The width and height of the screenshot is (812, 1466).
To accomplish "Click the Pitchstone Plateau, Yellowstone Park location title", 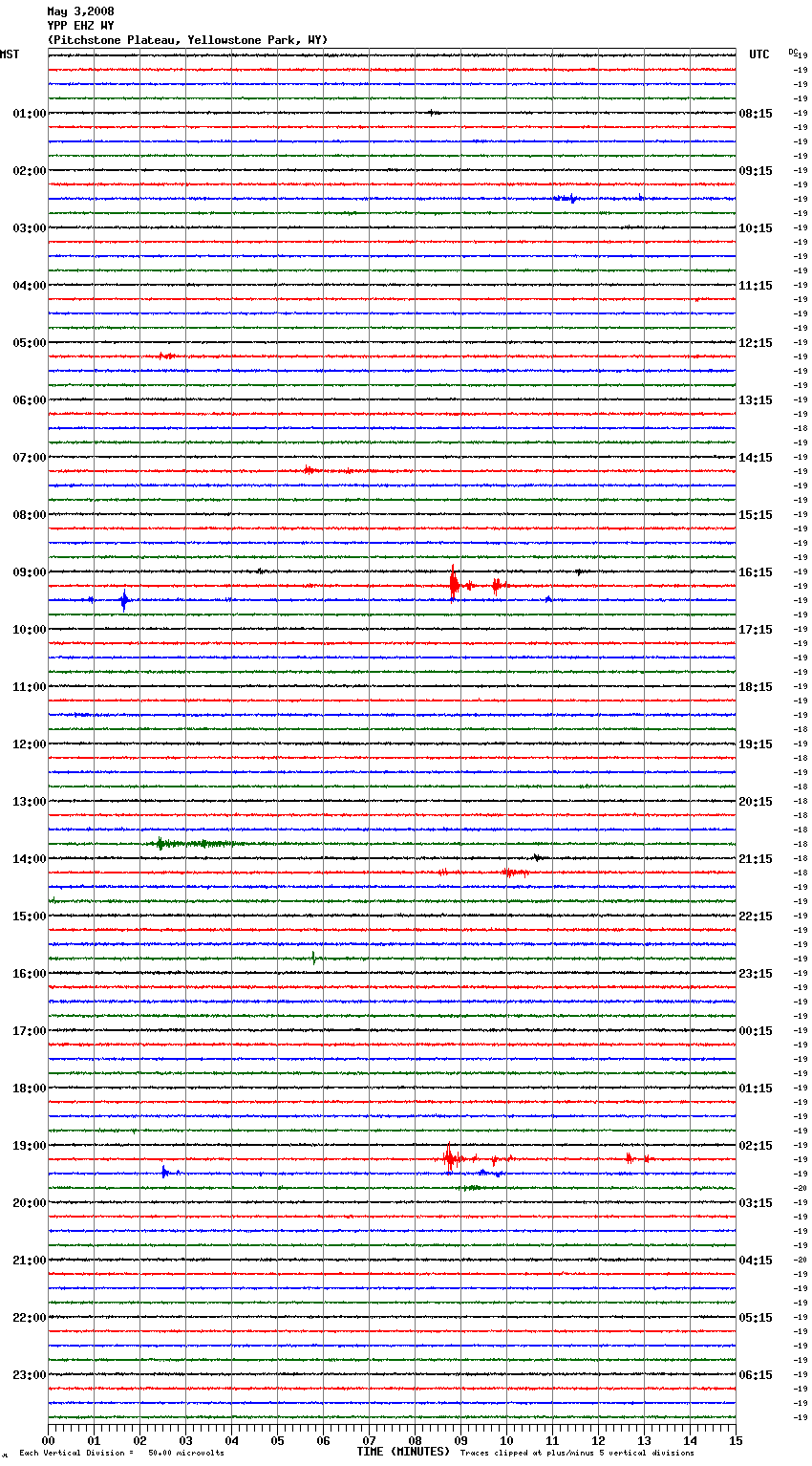I will 187,40.
